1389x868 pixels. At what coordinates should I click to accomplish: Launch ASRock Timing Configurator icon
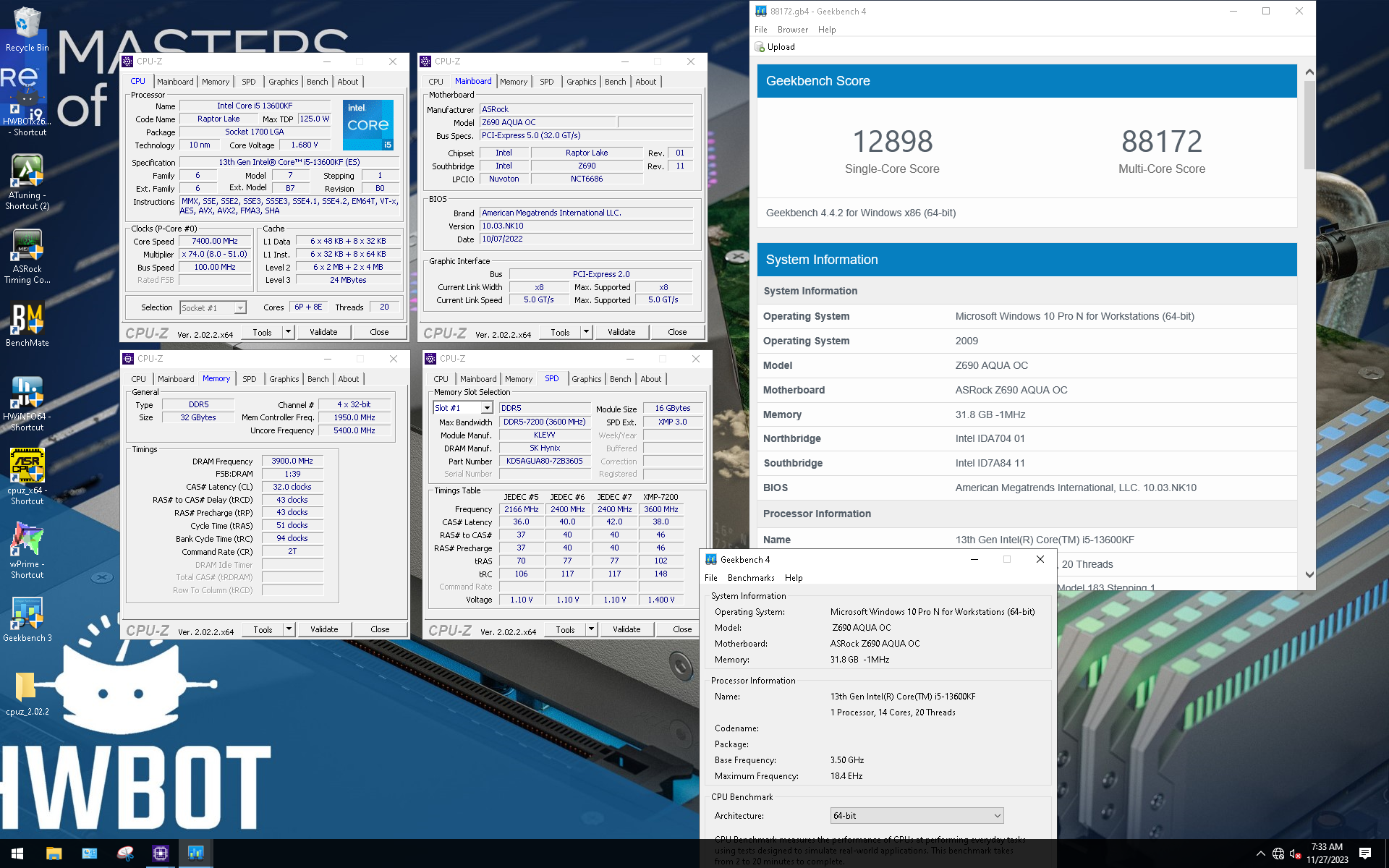click(x=27, y=257)
